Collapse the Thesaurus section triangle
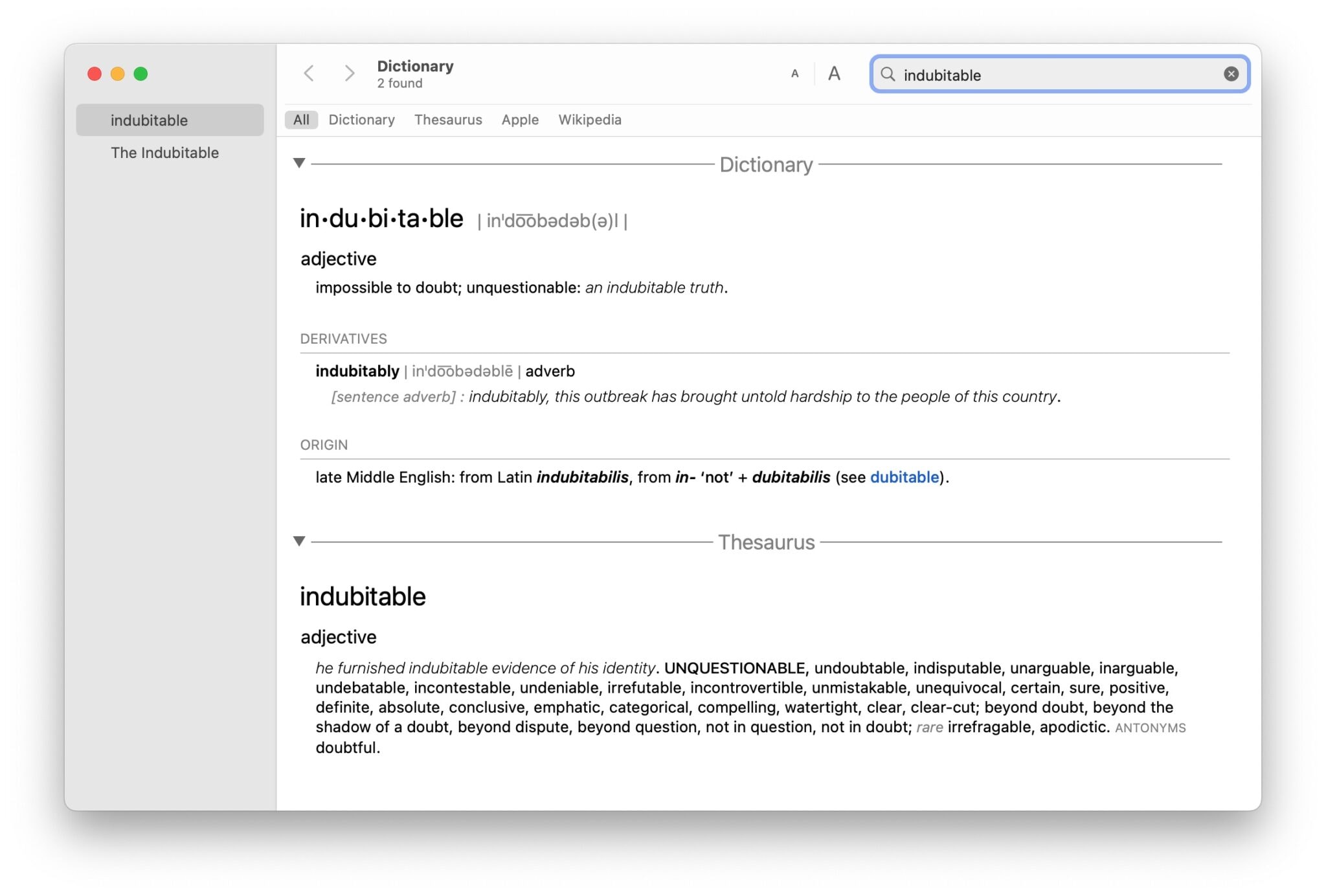This screenshot has height=896, width=1326. 299,541
